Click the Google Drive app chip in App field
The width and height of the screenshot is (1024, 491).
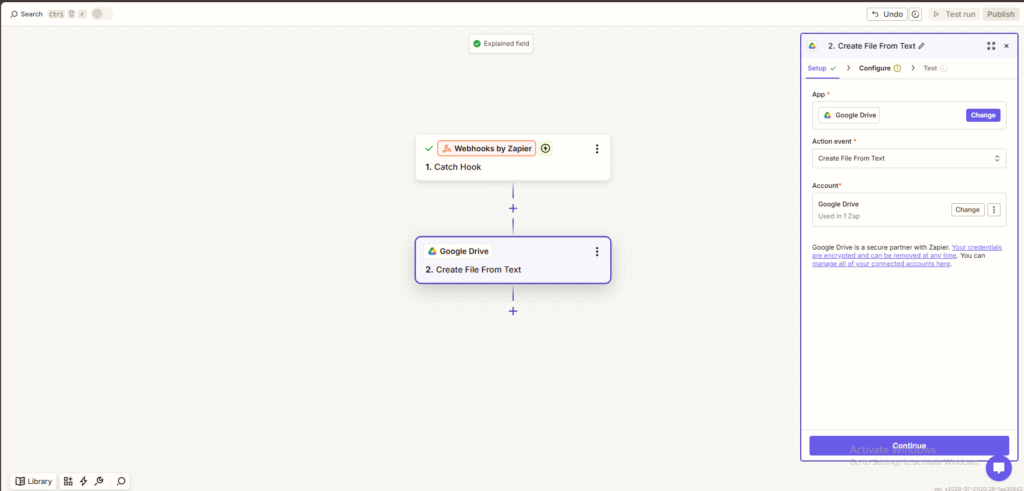point(849,115)
